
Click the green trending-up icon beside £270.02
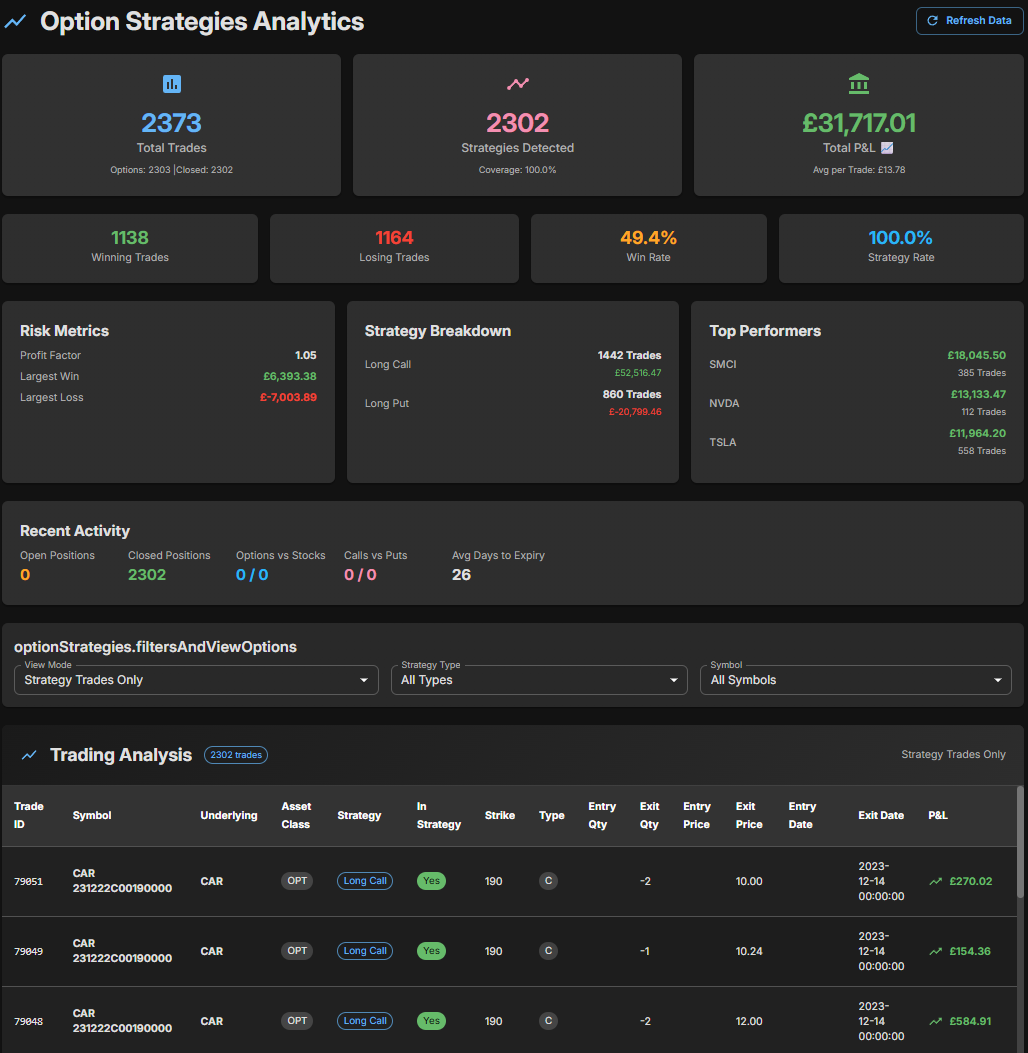936,882
